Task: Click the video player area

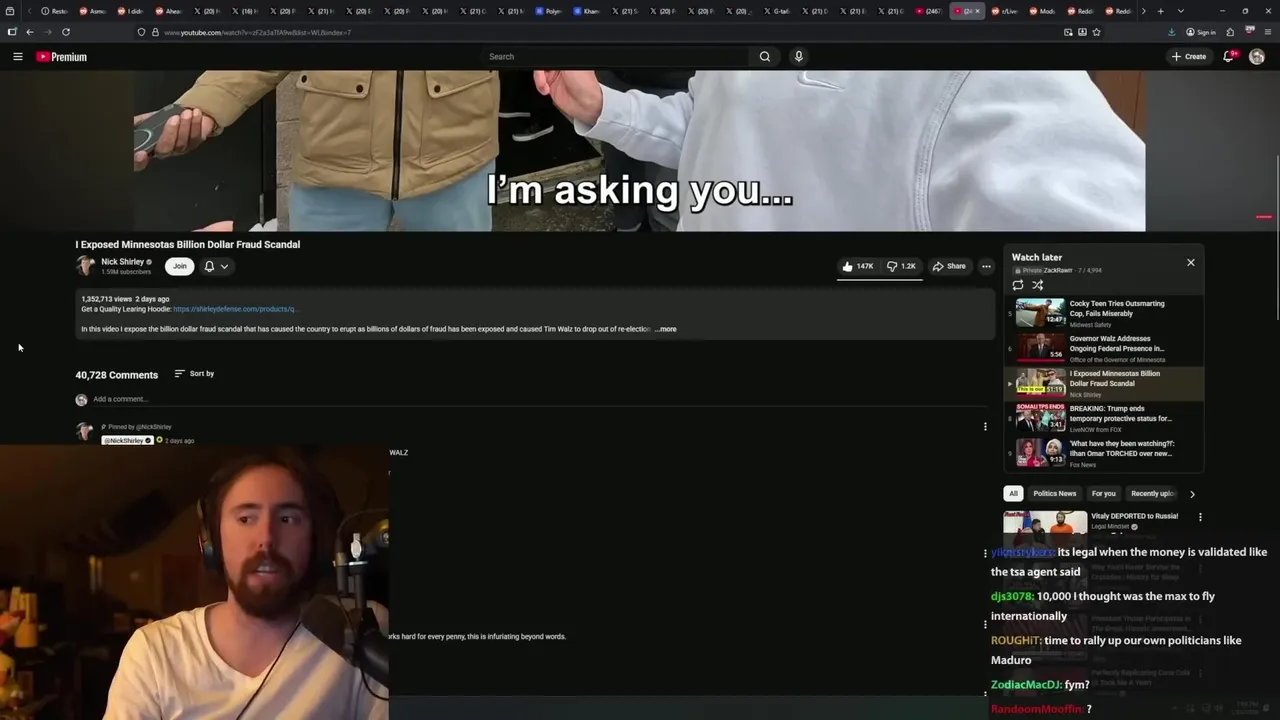Action: 640,150
